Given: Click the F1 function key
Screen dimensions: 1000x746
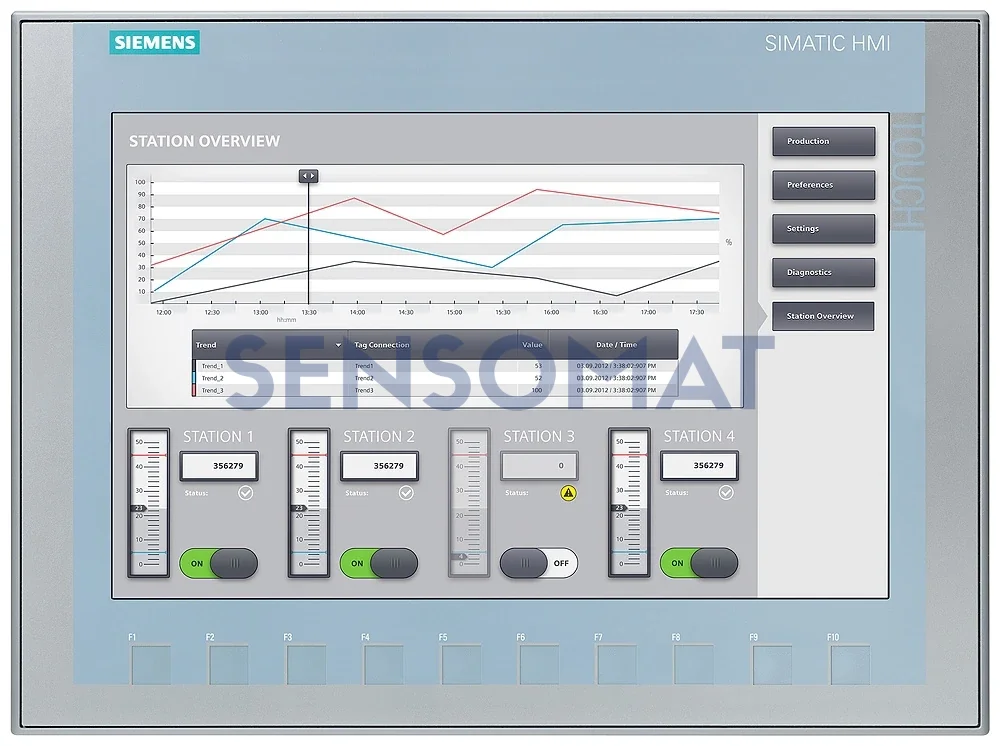Looking at the screenshot, I should click(x=151, y=665).
